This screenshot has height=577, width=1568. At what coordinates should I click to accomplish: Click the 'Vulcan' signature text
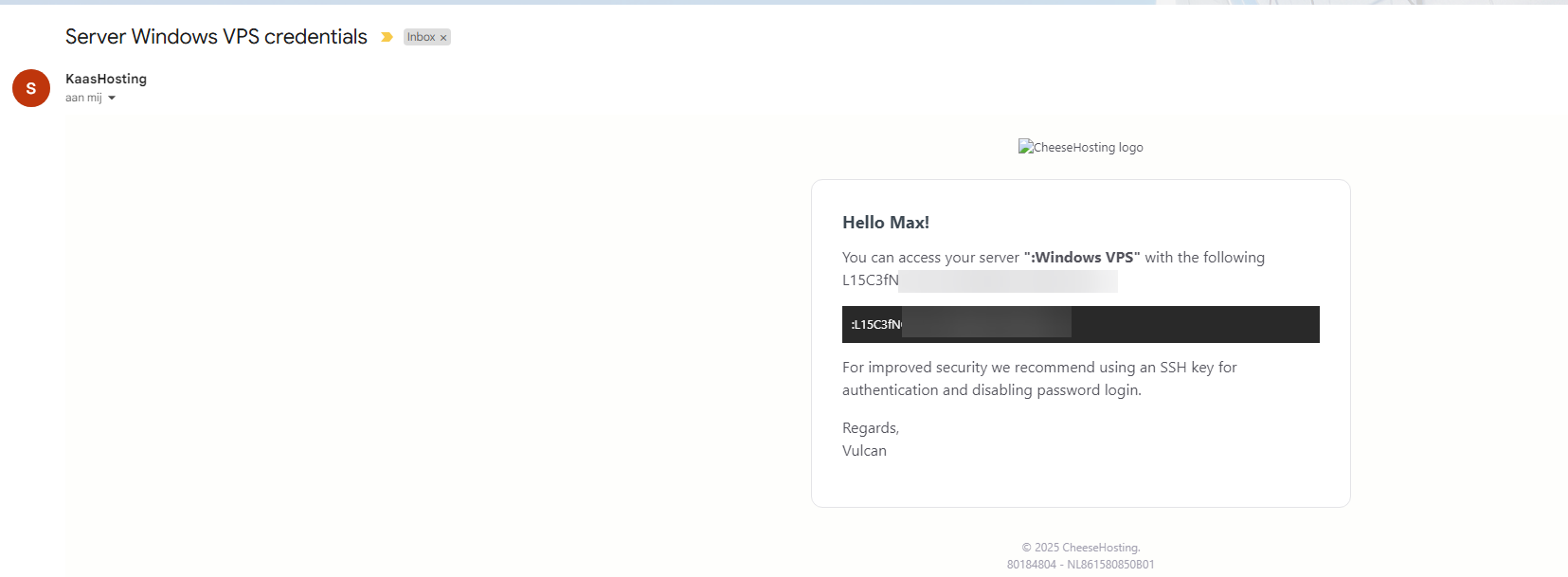click(864, 451)
